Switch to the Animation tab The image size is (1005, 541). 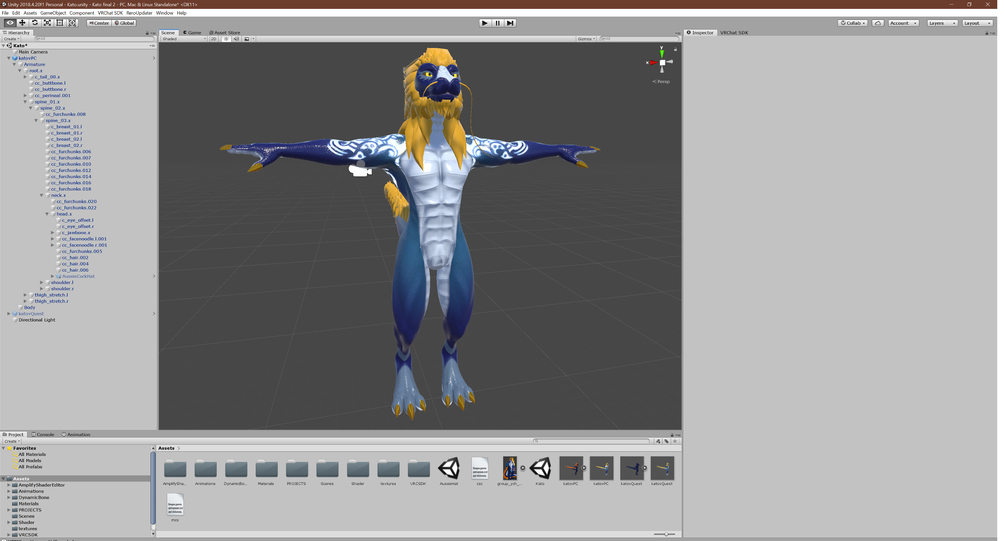[76, 435]
